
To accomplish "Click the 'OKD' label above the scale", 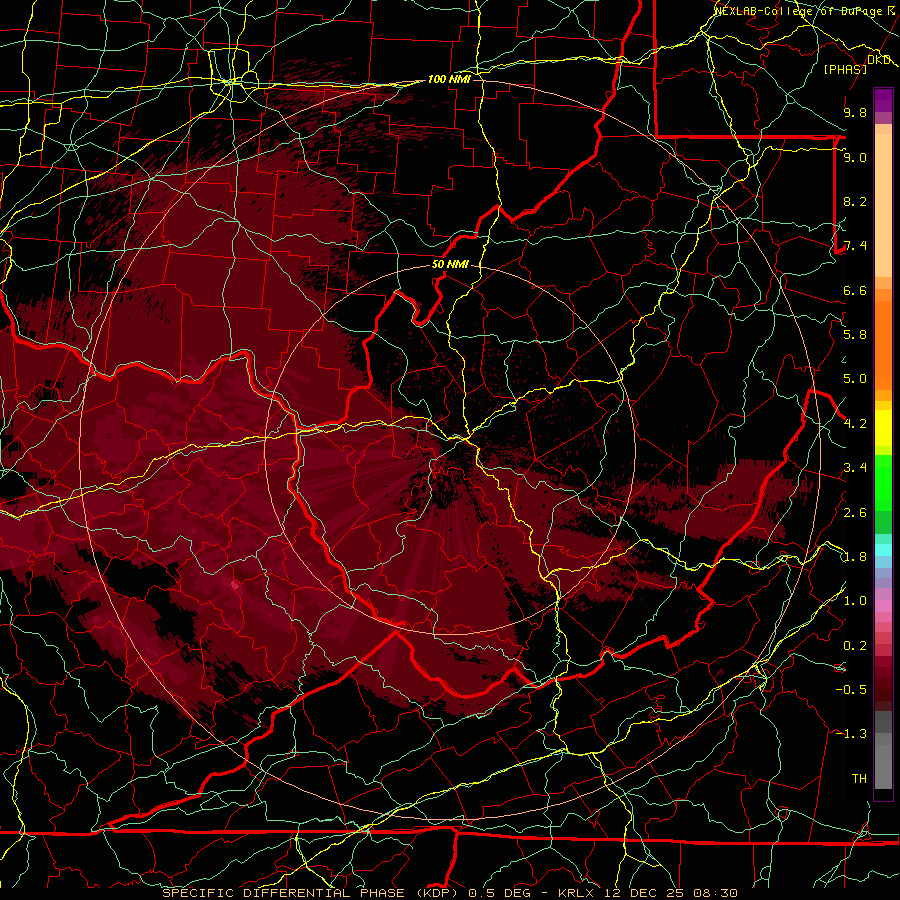I will pos(879,60).
